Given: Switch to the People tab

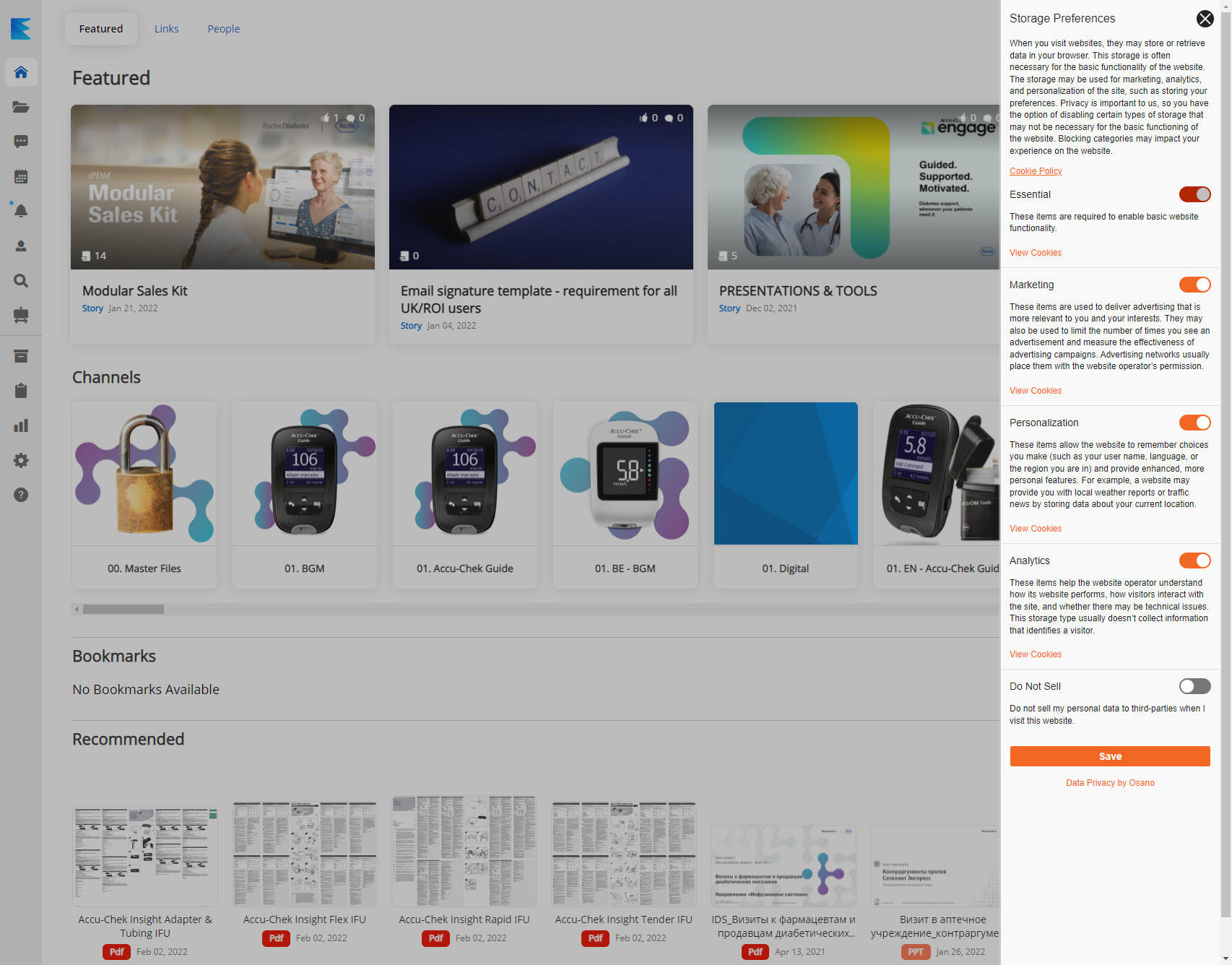Looking at the screenshot, I should click(x=224, y=29).
